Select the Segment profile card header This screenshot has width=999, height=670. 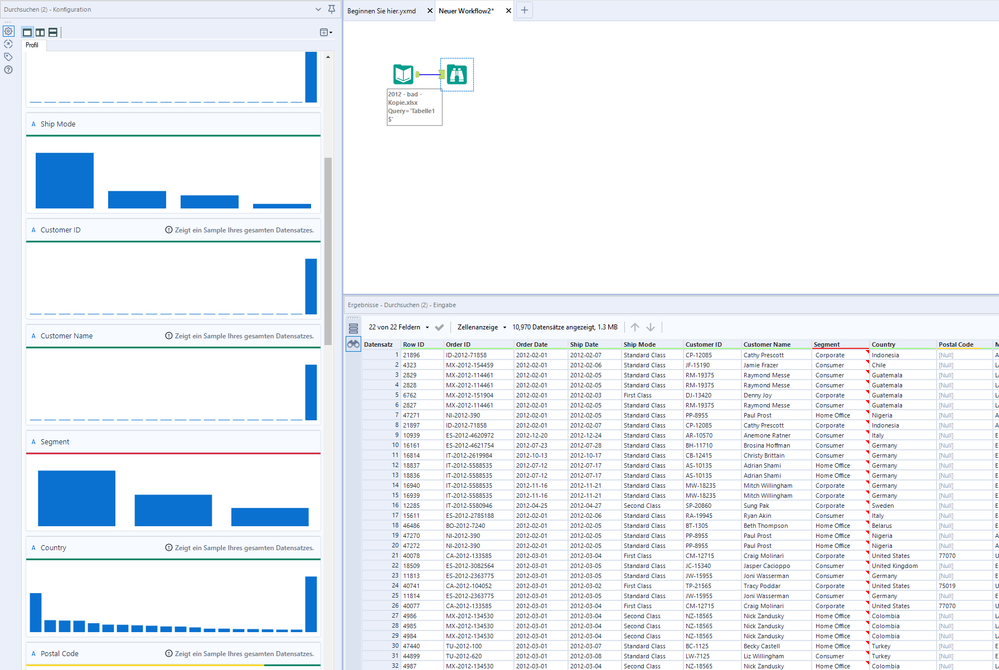tap(173, 442)
